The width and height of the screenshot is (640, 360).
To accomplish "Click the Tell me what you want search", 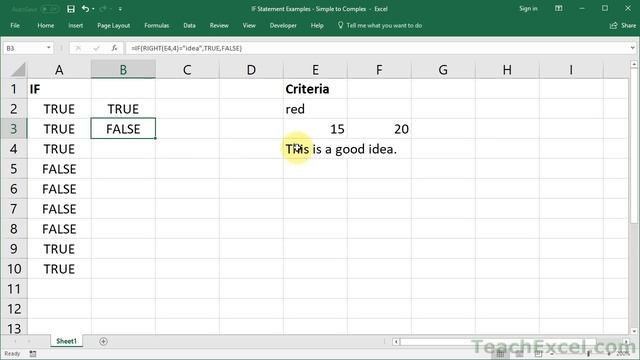I will (380, 25).
